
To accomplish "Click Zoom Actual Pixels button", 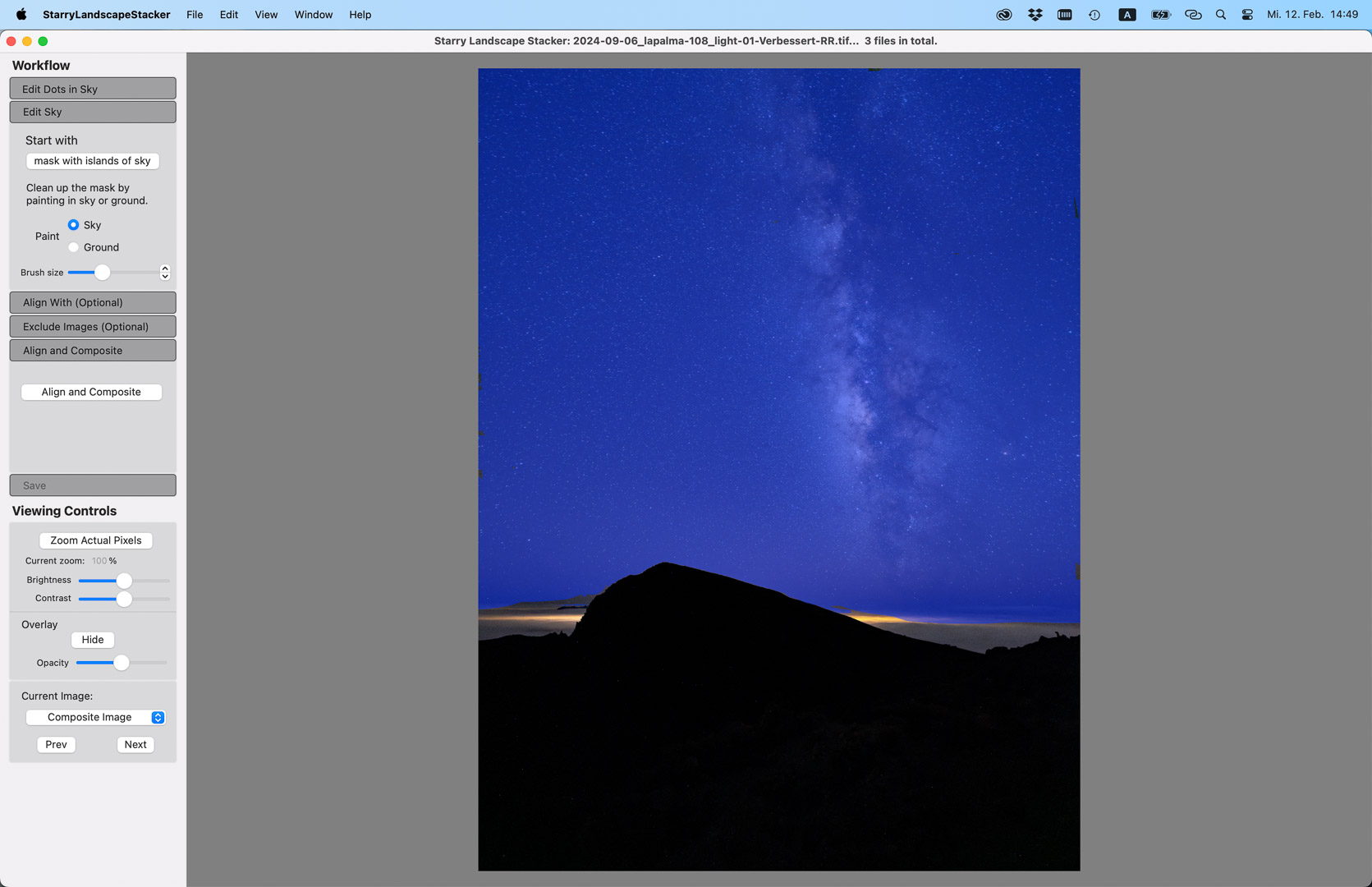I will (96, 540).
